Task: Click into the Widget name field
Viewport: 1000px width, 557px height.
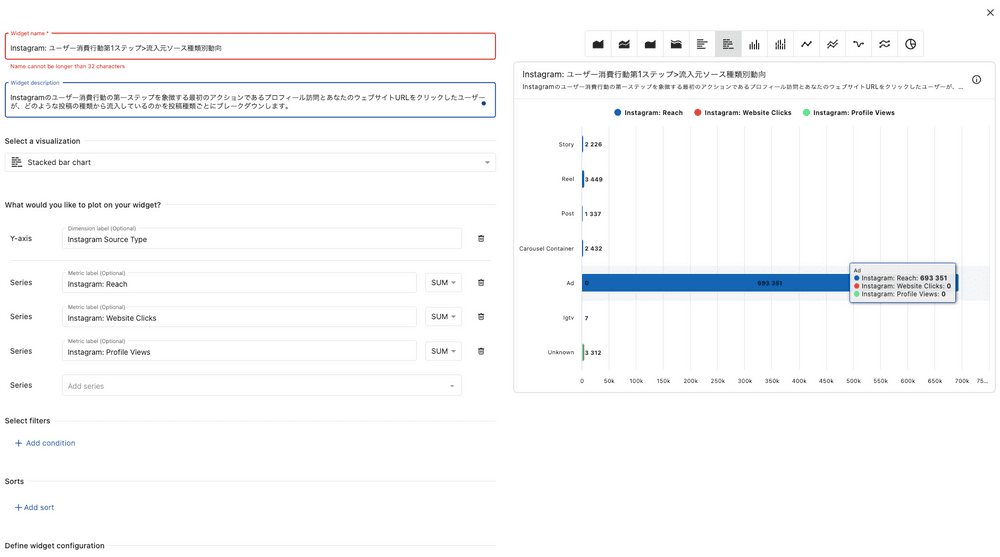Action: (x=250, y=48)
